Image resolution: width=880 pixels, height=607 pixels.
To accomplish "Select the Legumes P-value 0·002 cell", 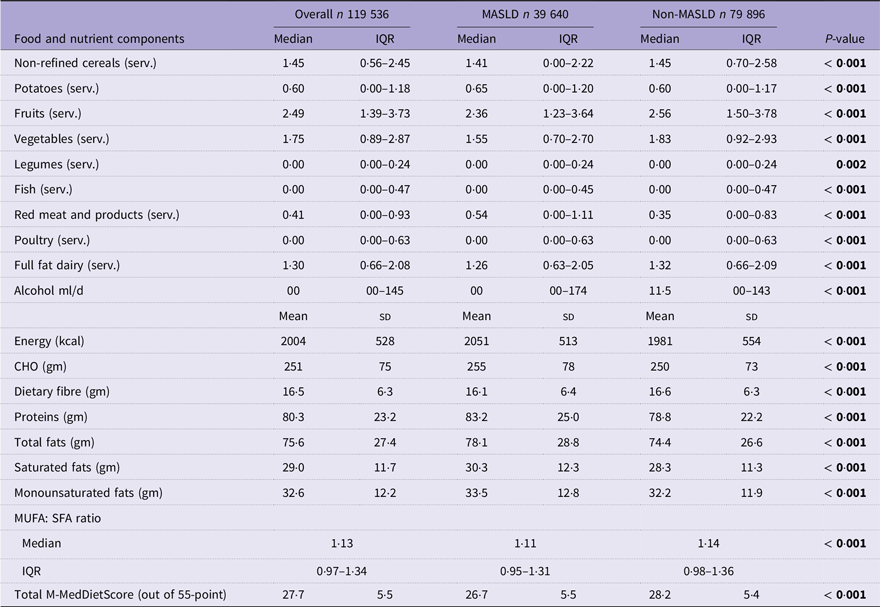I will (851, 164).
